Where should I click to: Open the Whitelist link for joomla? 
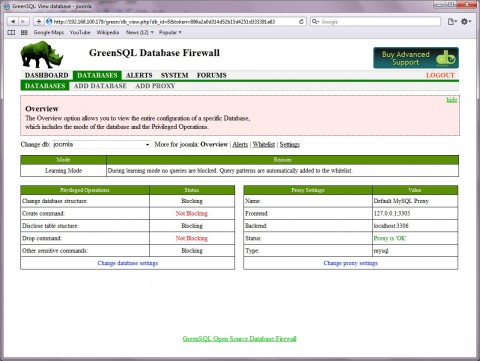[x=264, y=144]
